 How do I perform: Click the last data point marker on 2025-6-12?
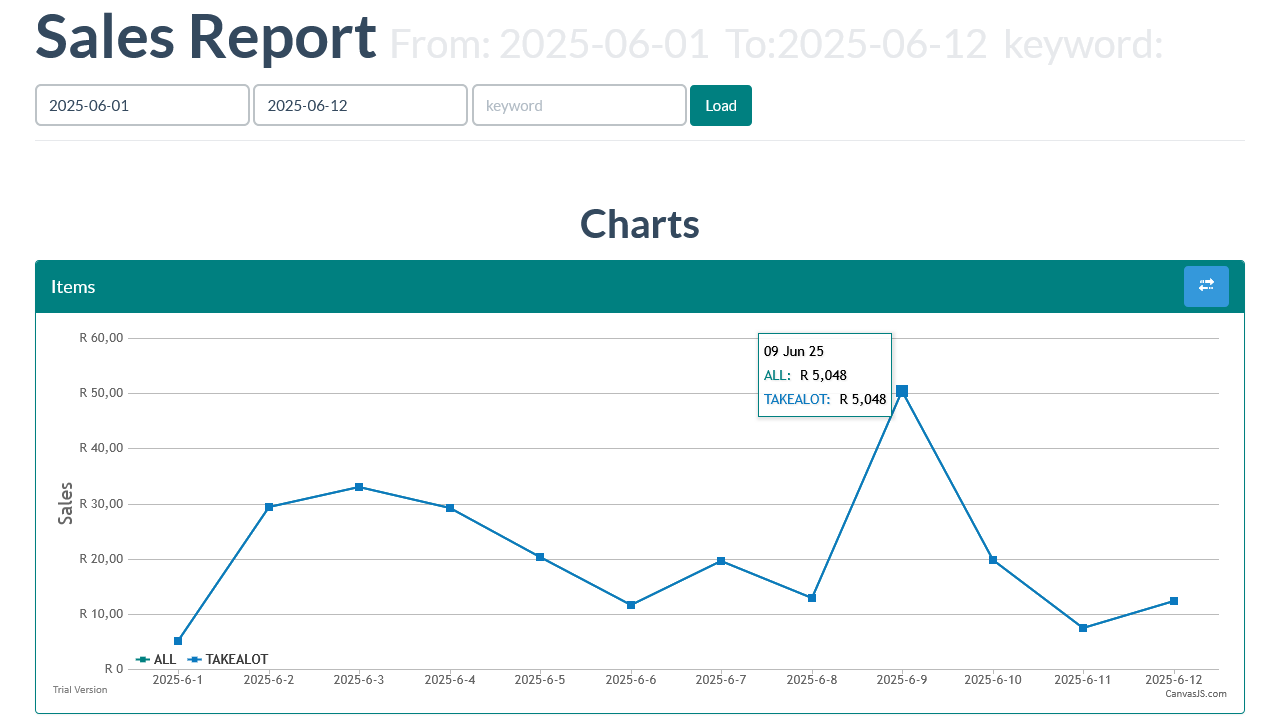point(1174,601)
